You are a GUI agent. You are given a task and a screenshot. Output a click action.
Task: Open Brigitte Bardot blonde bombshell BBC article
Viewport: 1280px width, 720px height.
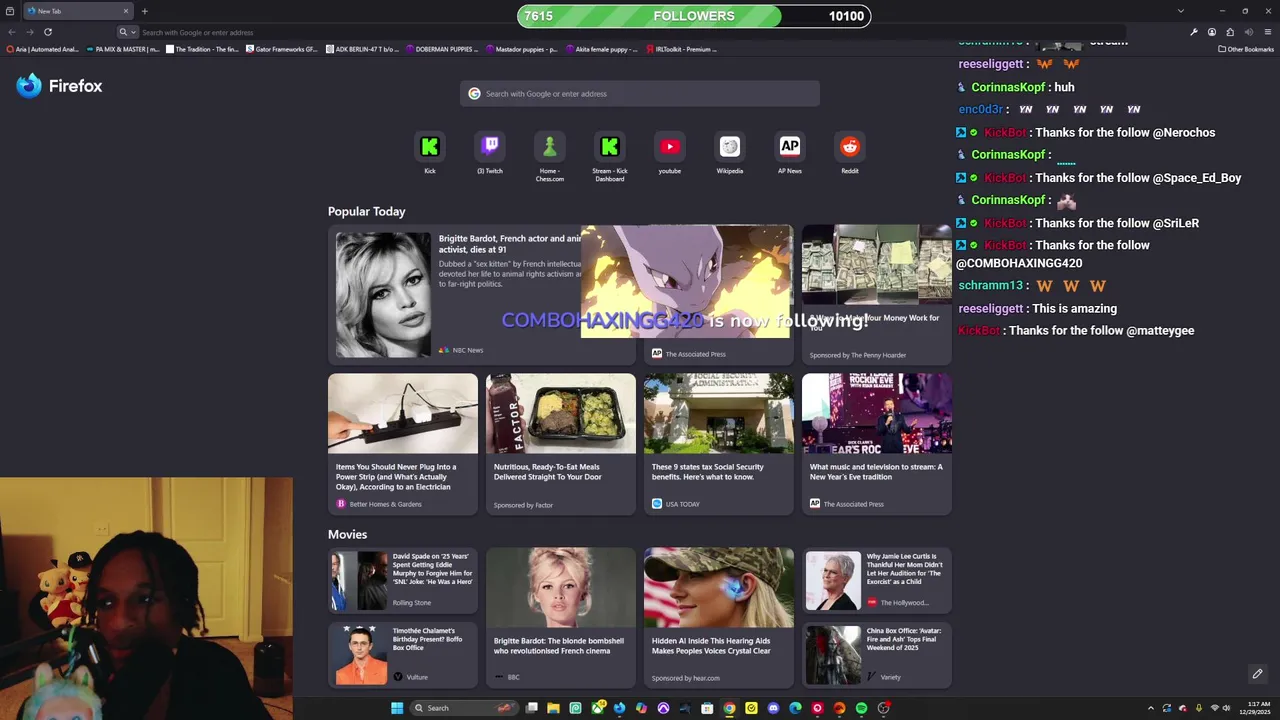click(x=561, y=618)
